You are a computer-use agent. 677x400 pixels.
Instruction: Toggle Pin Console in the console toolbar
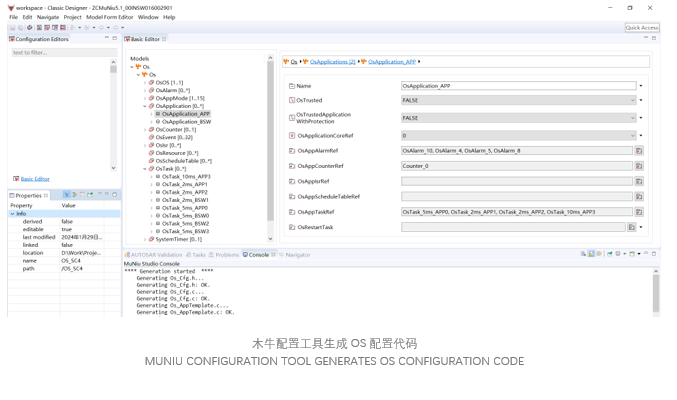[610, 254]
